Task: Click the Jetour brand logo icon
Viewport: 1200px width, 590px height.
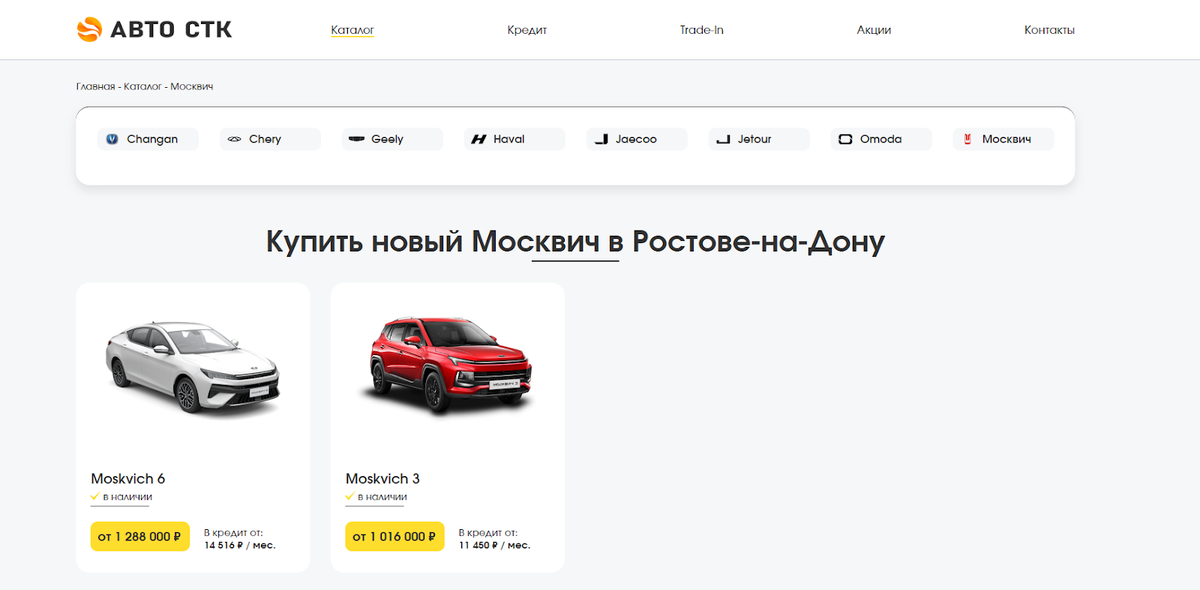Action: point(723,139)
